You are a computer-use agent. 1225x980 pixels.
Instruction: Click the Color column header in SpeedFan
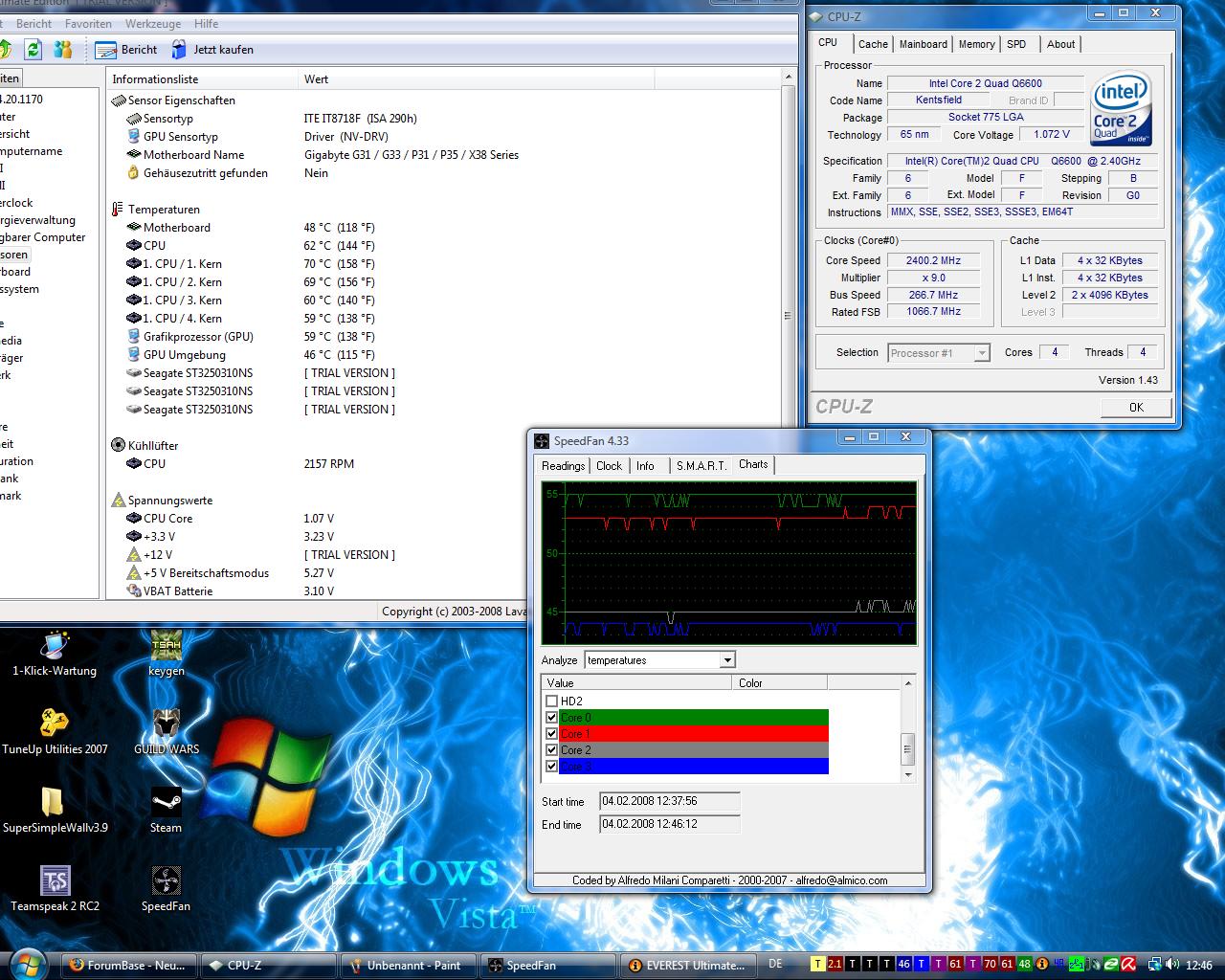(781, 683)
